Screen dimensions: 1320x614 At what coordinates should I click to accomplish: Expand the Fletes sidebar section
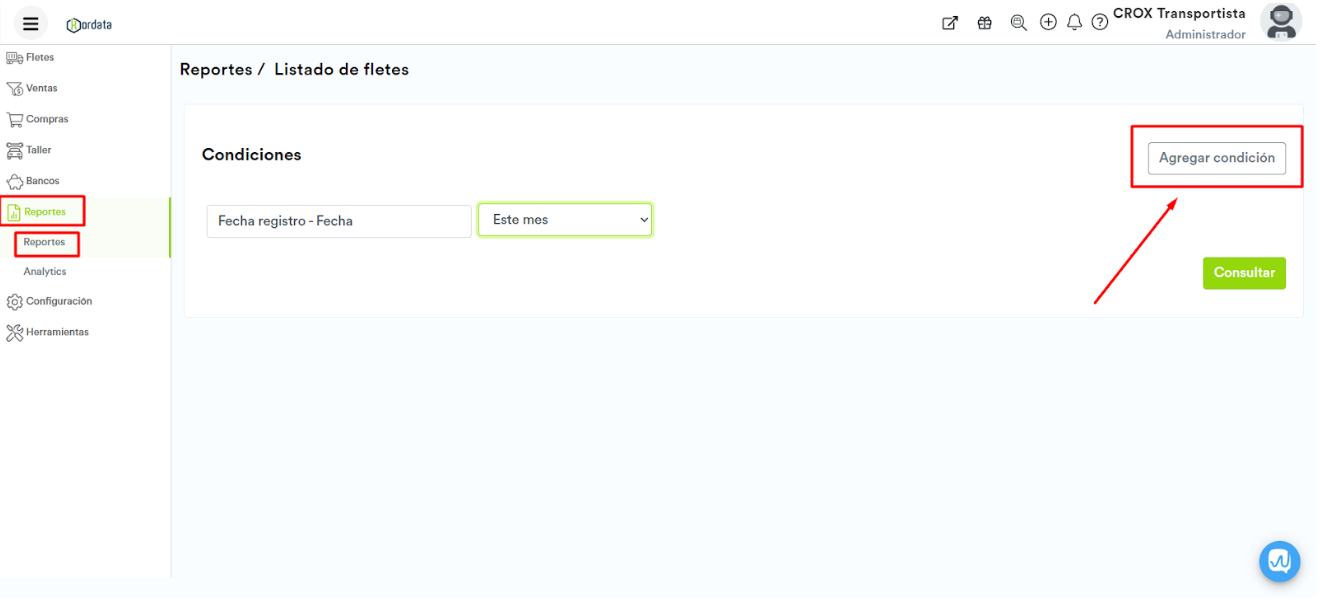tap(39, 58)
